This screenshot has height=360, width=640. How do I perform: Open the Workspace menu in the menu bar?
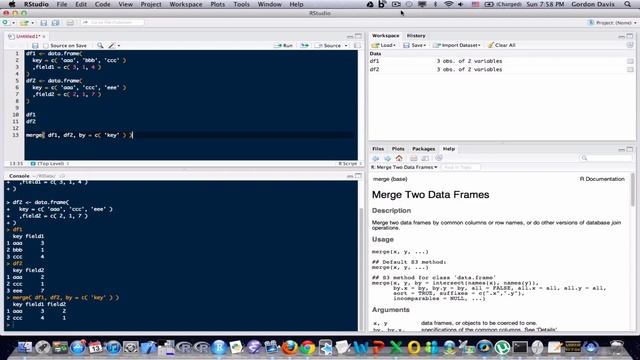point(186,4)
